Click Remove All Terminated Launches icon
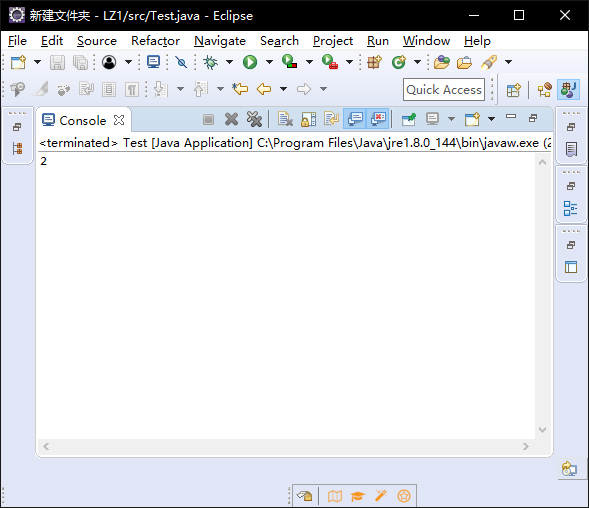589x508 pixels. (254, 119)
